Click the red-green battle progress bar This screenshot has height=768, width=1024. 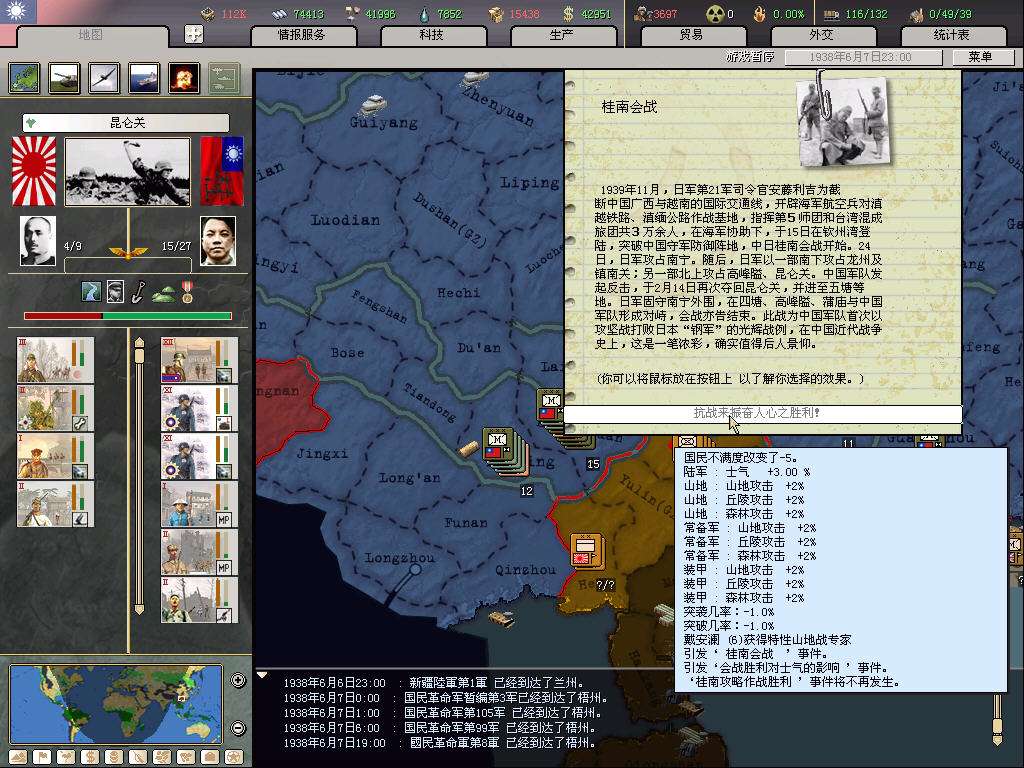(x=128, y=316)
